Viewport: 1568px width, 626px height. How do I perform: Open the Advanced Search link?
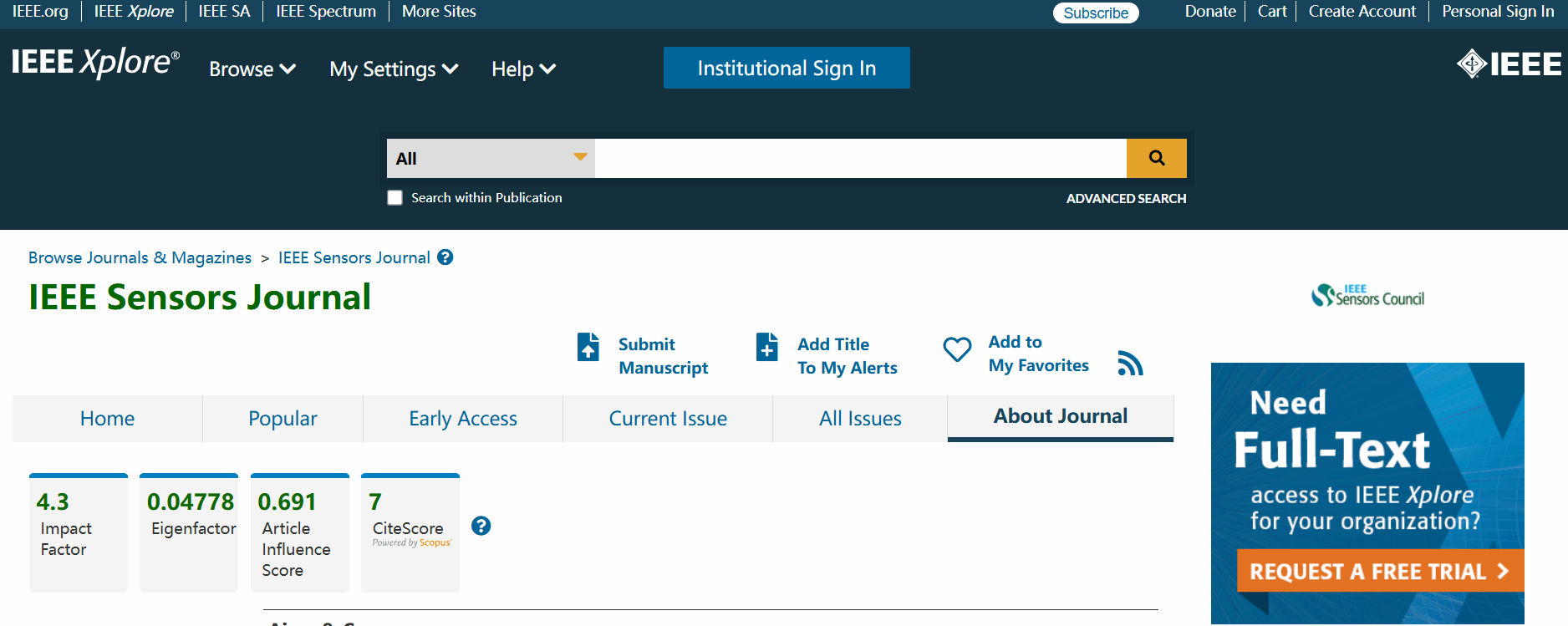coord(1125,199)
